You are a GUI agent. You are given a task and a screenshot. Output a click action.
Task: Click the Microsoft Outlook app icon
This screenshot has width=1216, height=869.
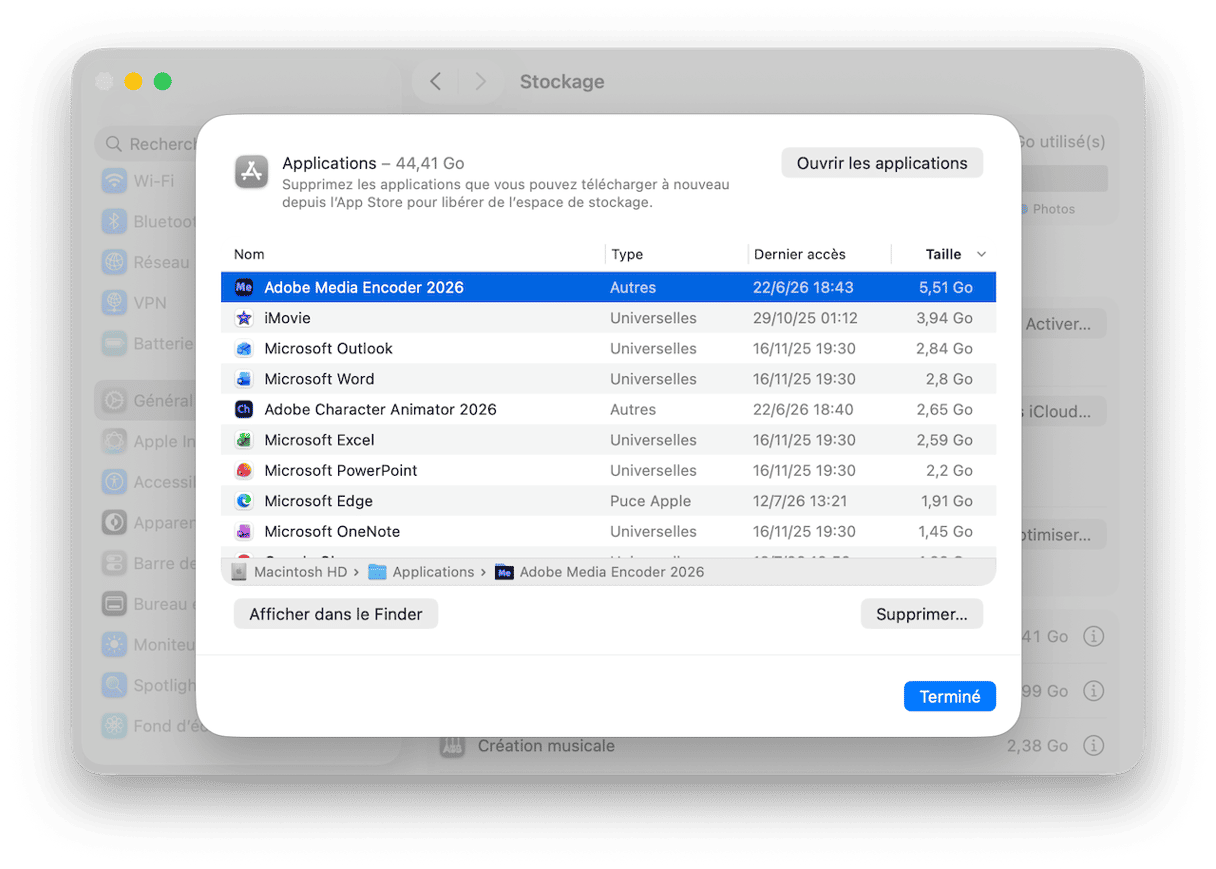pyautogui.click(x=244, y=349)
